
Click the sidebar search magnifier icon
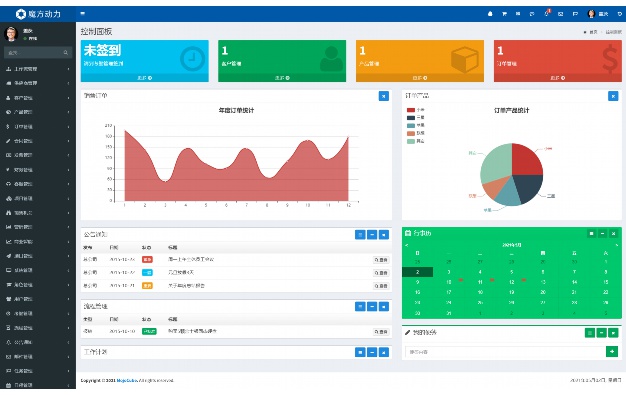65,53
